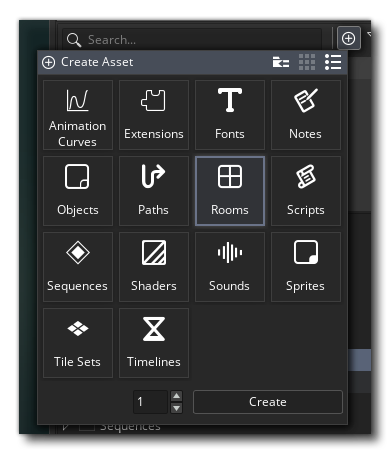Select the Fonts asset type
This screenshot has height=454, width=390.
click(x=230, y=115)
